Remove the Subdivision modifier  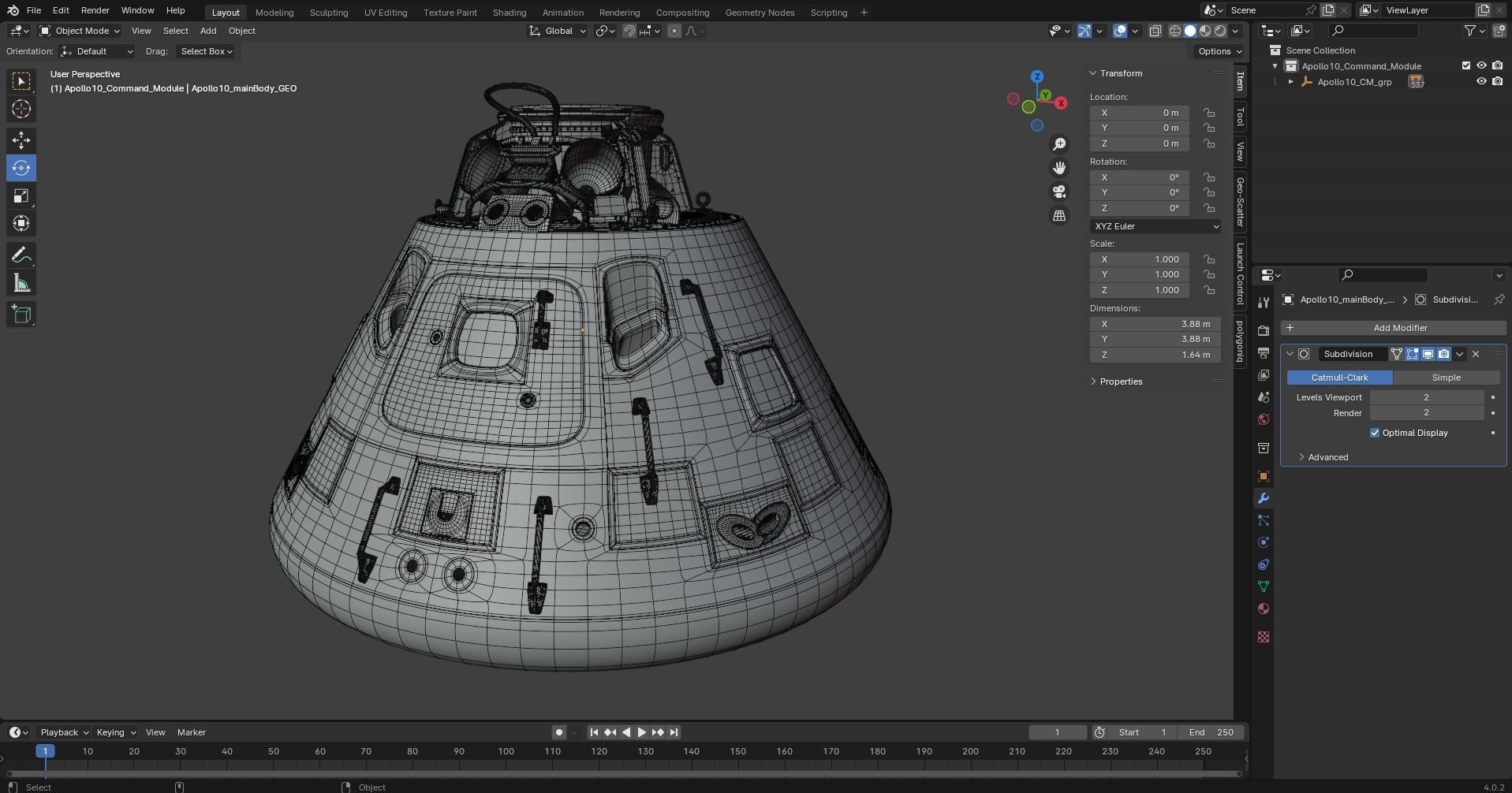point(1476,354)
